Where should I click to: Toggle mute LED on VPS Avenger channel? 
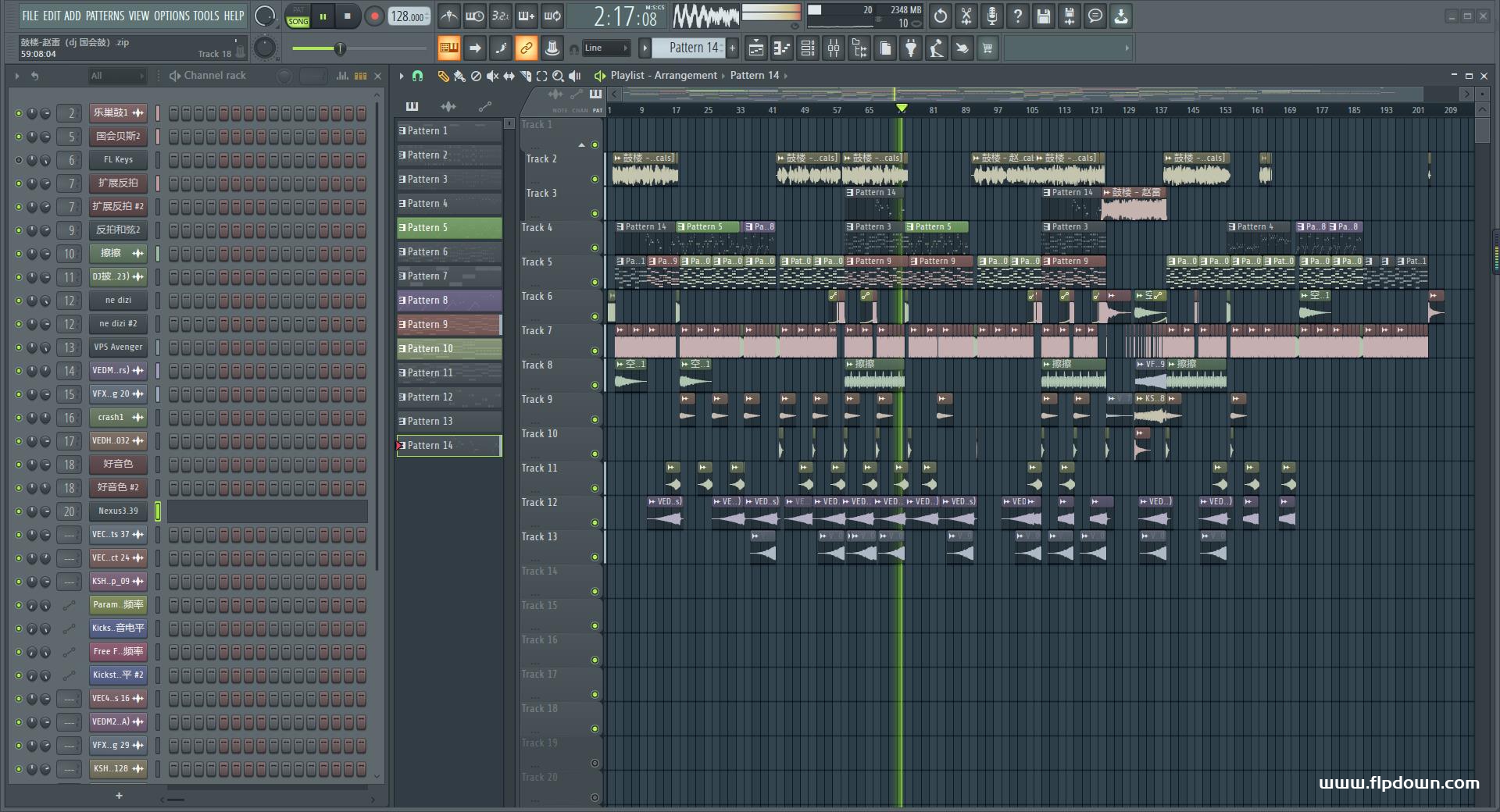(19, 347)
